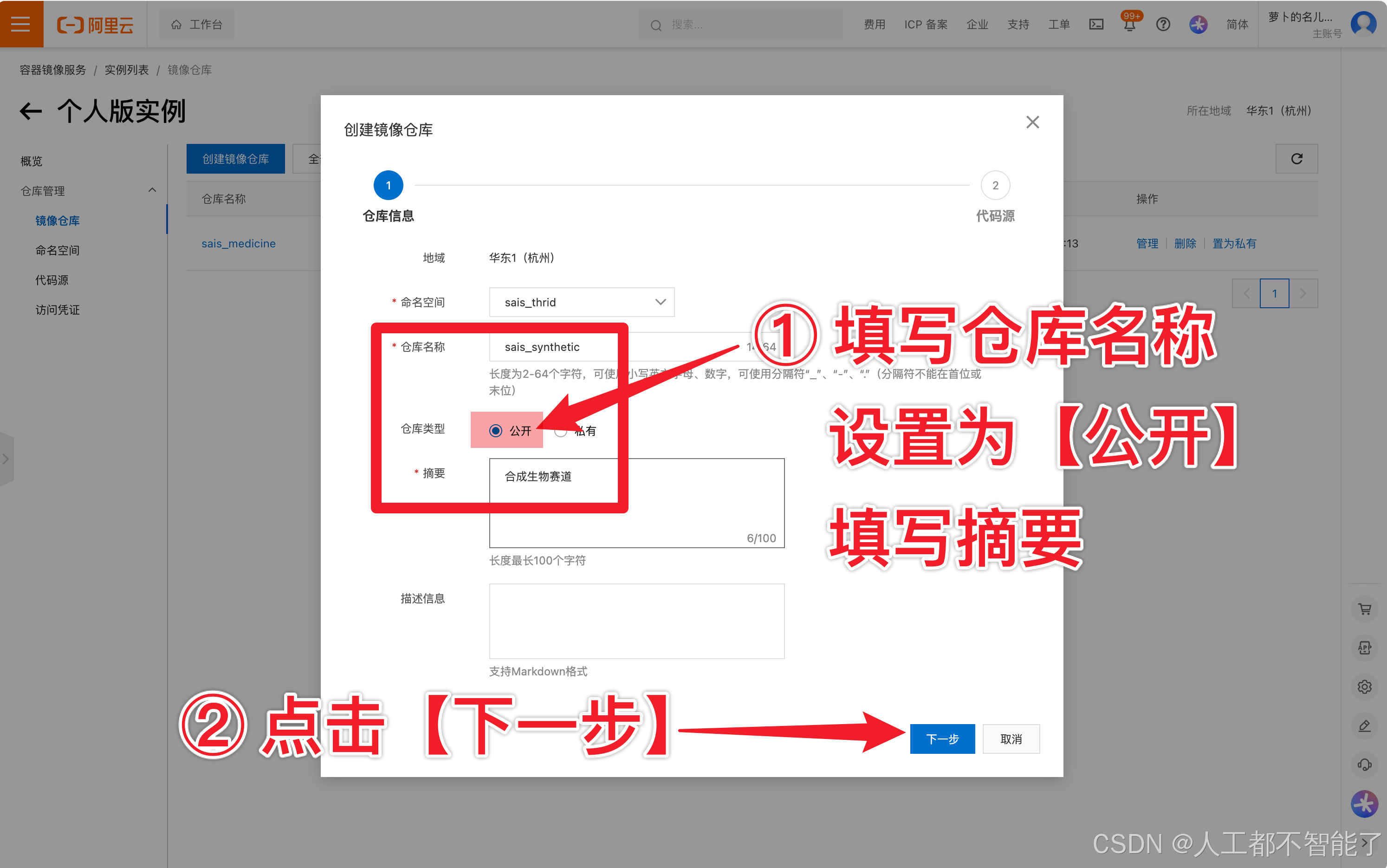The image size is (1387, 868).
Task: Open the notifications bell icon
Action: click(x=1130, y=25)
